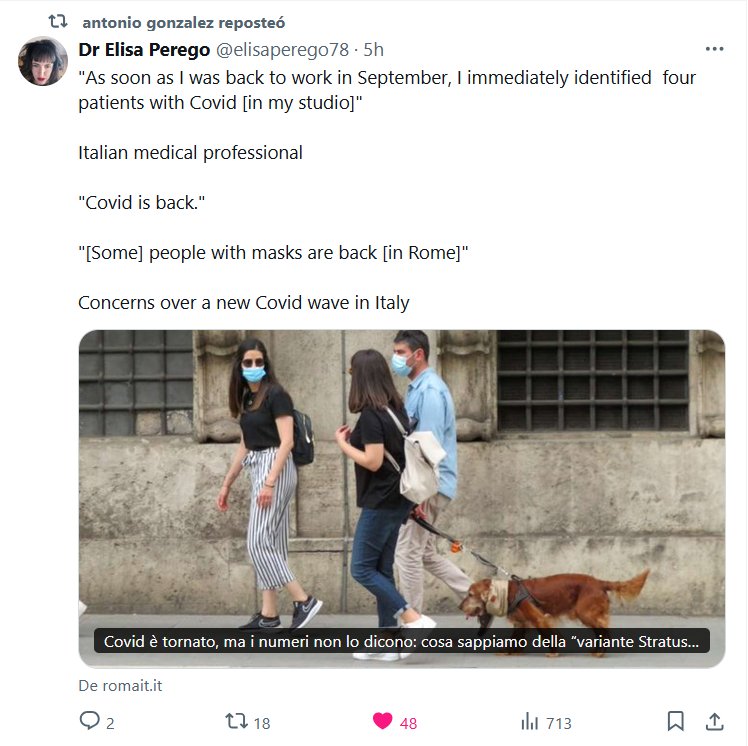
Task: Click the 5h timestamp
Action: click(x=374, y=50)
